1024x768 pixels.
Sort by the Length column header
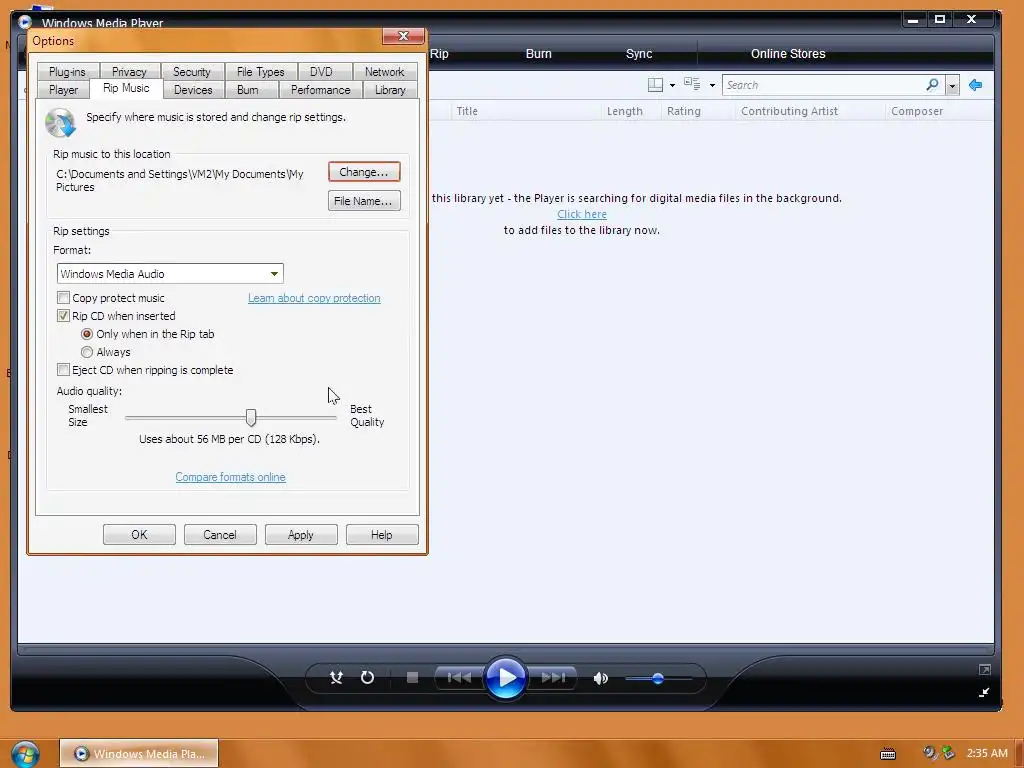point(624,111)
